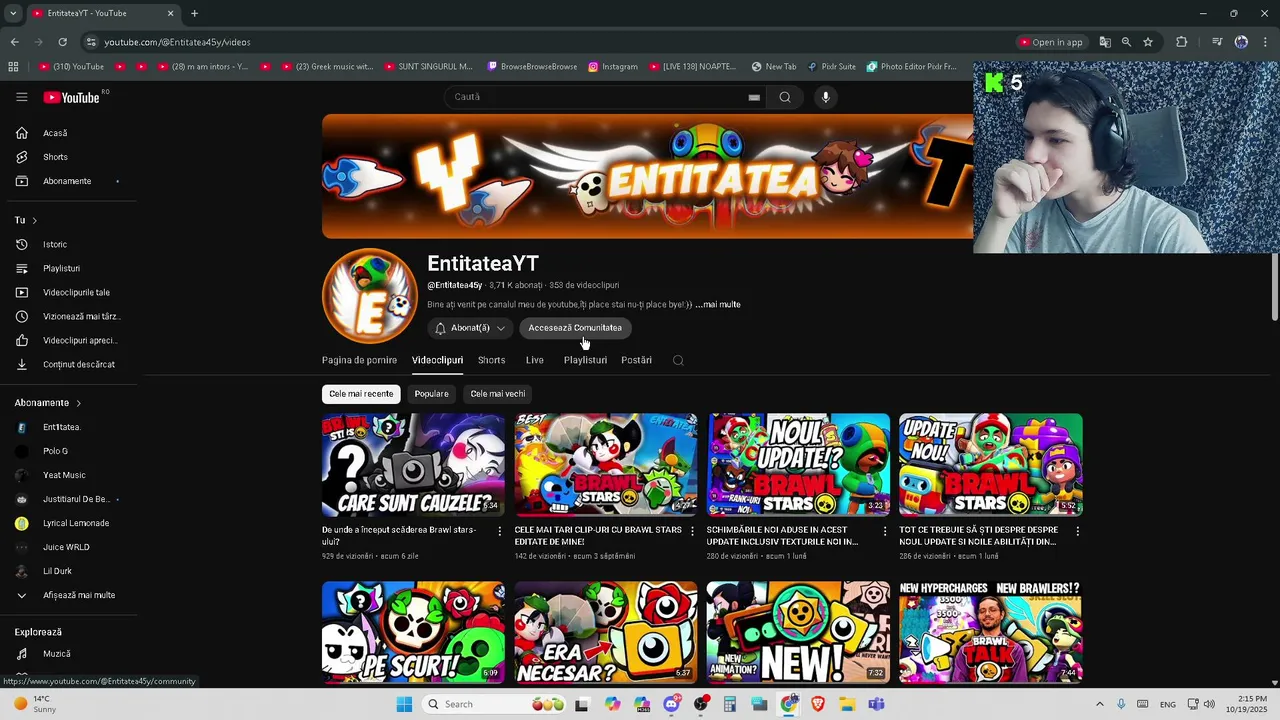Open 'CARE SUNT CAUZELE?' video thumbnail
Viewport: 1280px width, 720px height.
tap(413, 465)
